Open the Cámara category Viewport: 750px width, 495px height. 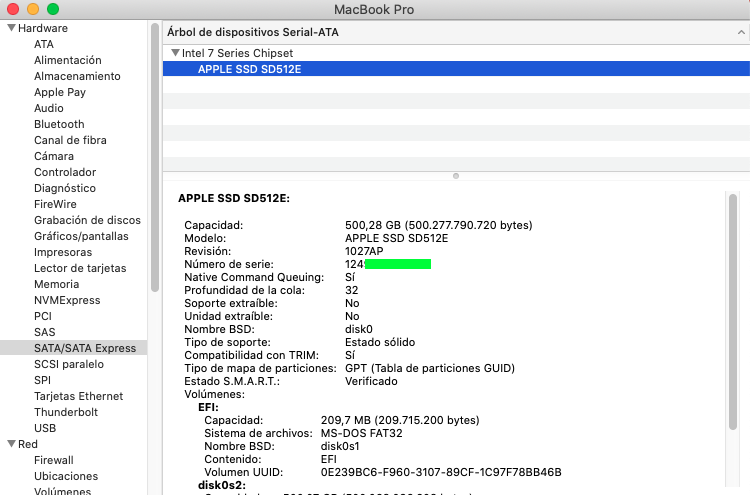click(x=54, y=156)
